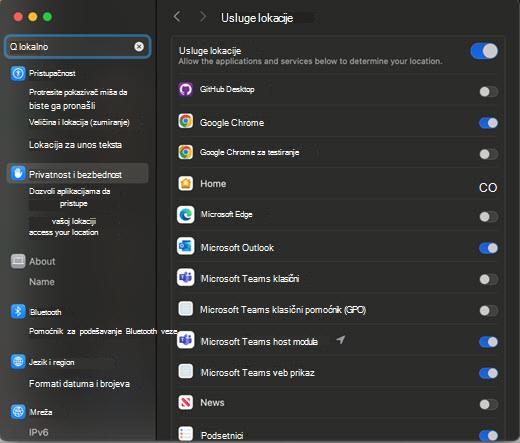
Task: Toggle location for Home
Action: click(488, 188)
